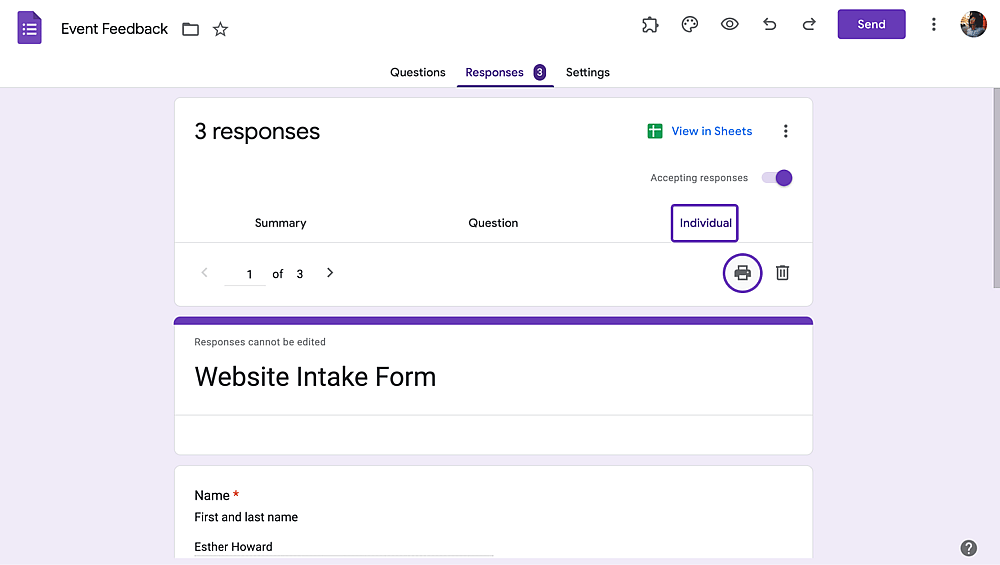Open View in Sheets link
Viewport: 1000px width, 565px height.
click(x=700, y=131)
